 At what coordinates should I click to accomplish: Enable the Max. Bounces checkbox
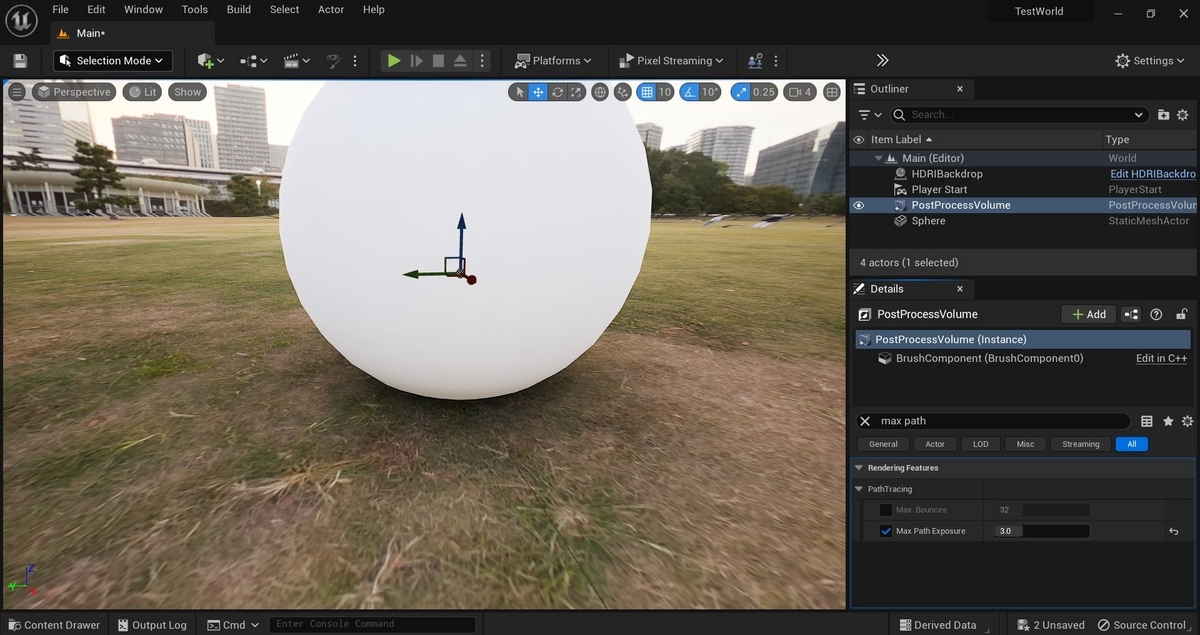885,510
